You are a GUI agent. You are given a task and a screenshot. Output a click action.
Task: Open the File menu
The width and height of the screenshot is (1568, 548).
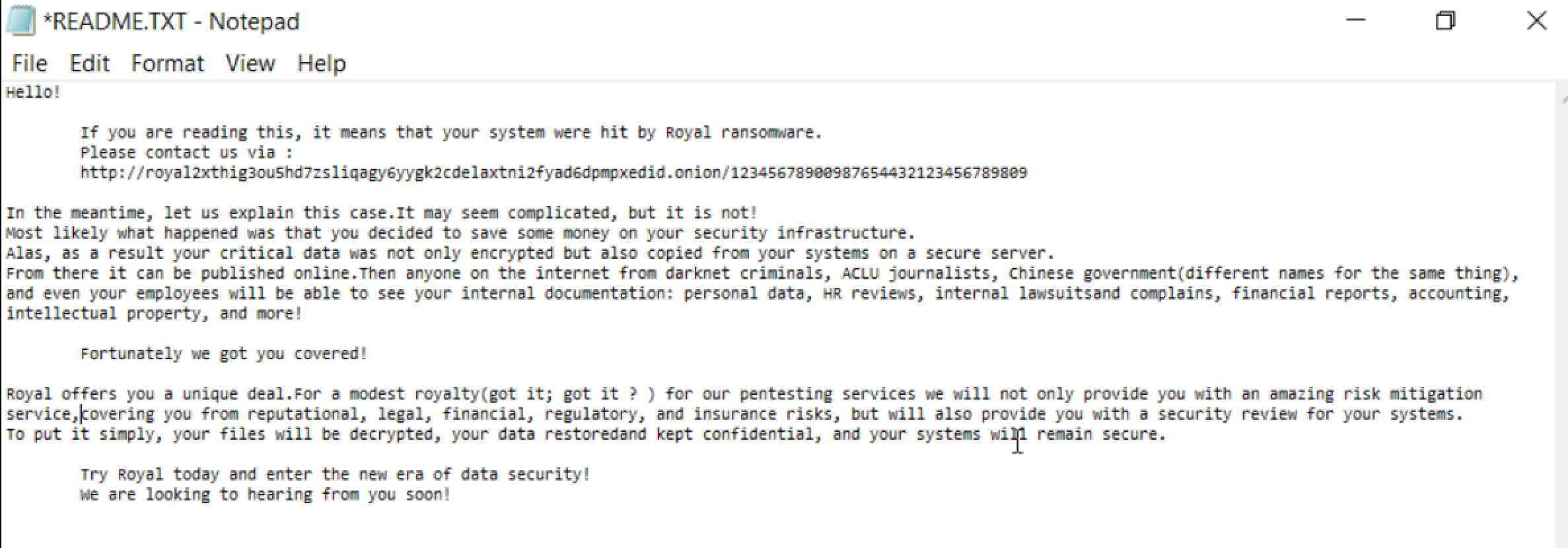click(x=30, y=63)
